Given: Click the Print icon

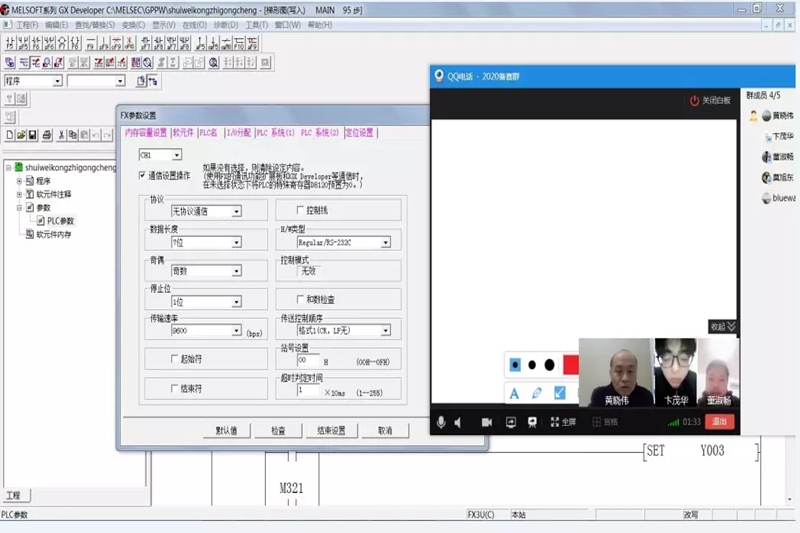Looking at the screenshot, I should click(x=47, y=135).
